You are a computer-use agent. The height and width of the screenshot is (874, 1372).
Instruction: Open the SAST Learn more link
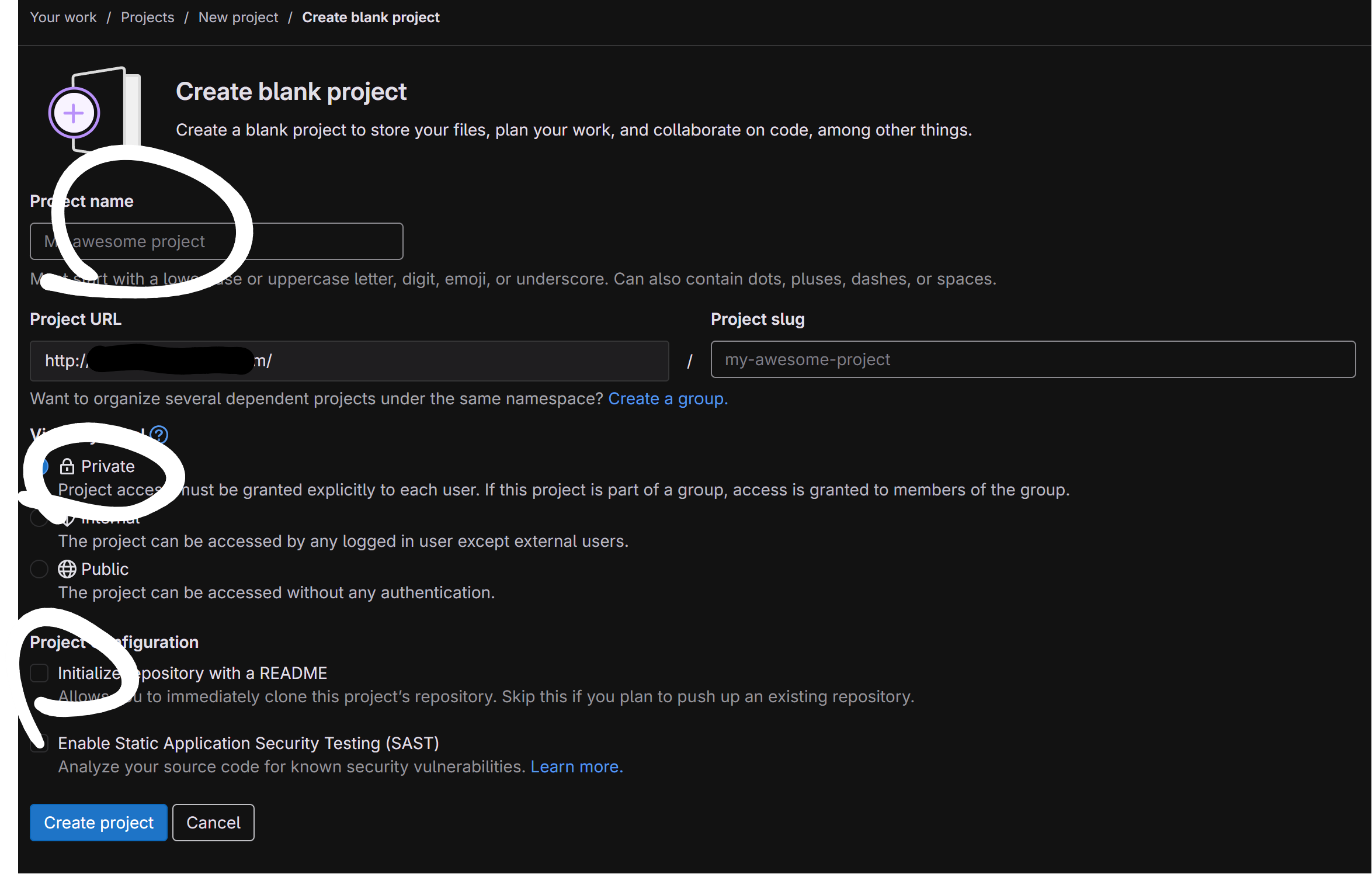click(576, 767)
